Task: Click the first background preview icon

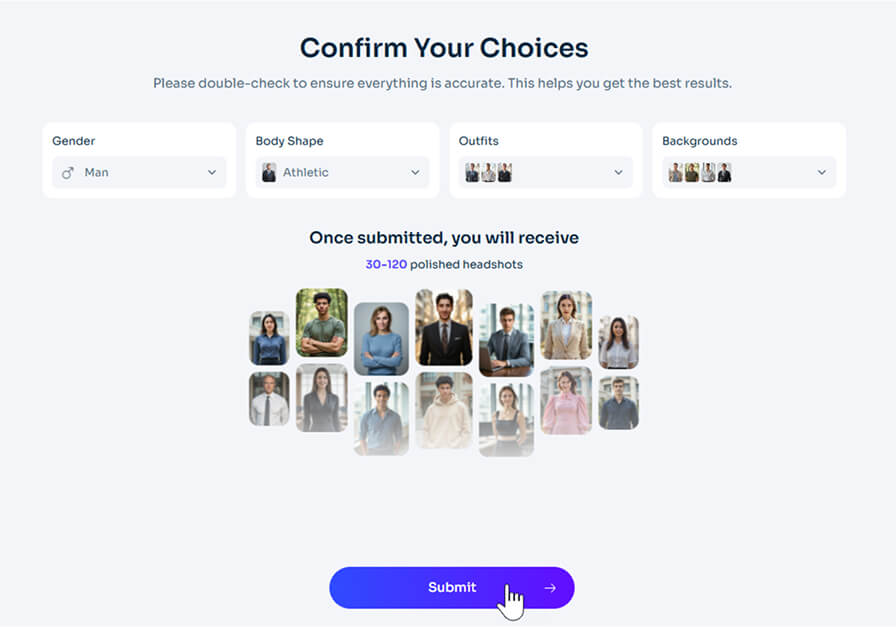Action: pyautogui.click(x=676, y=172)
